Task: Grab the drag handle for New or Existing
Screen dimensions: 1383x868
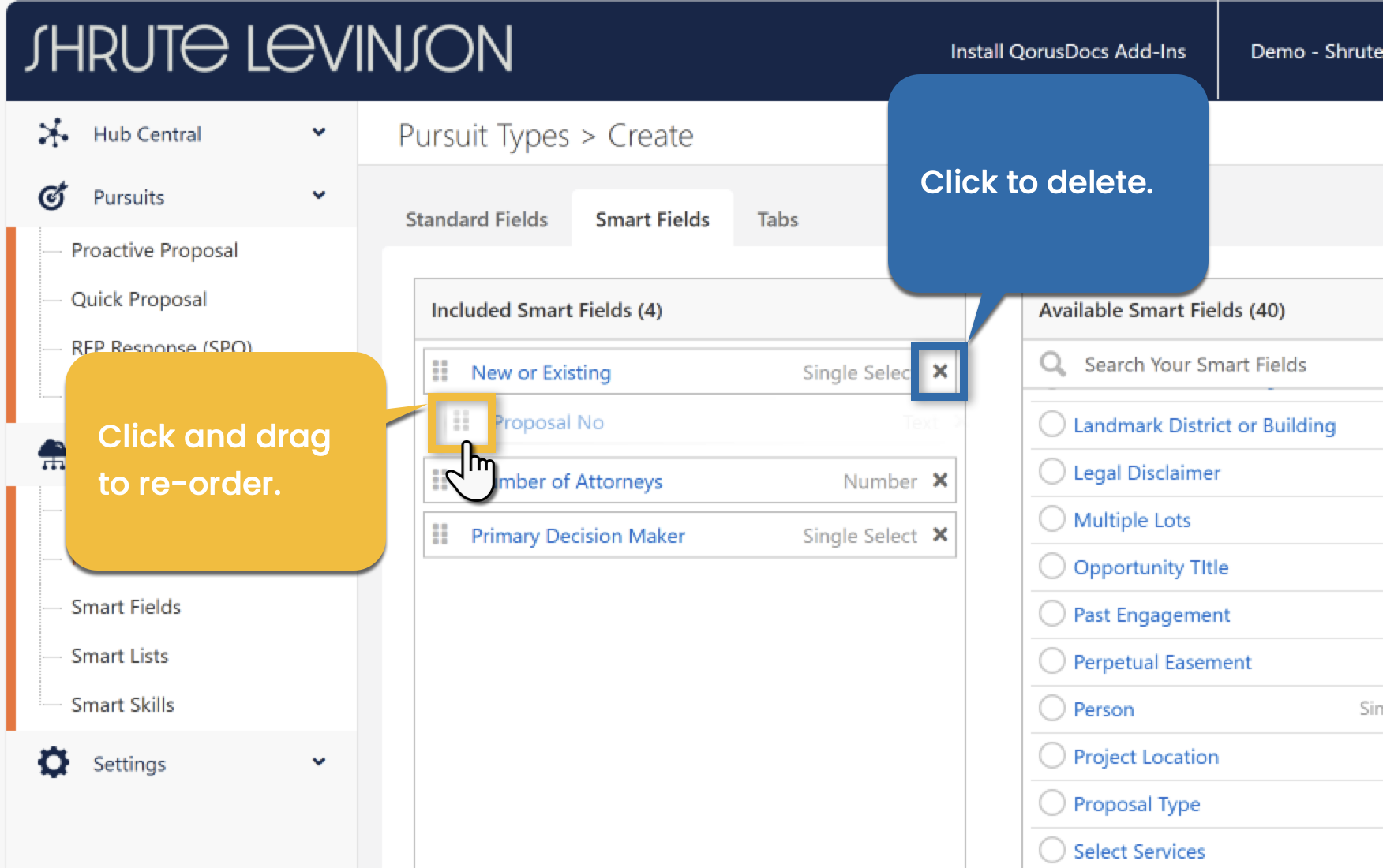Action: [x=440, y=372]
